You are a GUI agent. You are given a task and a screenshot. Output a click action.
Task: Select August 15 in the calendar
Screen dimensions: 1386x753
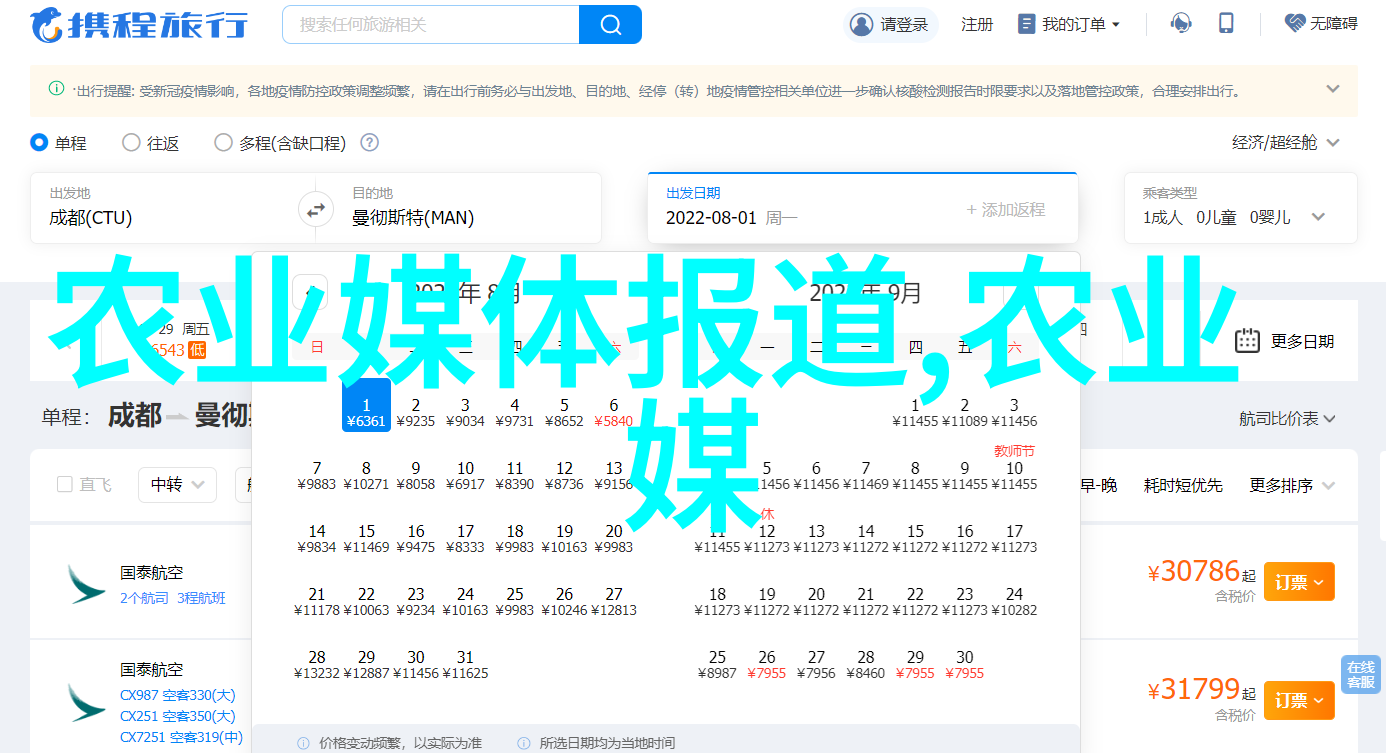pyautogui.click(x=366, y=538)
